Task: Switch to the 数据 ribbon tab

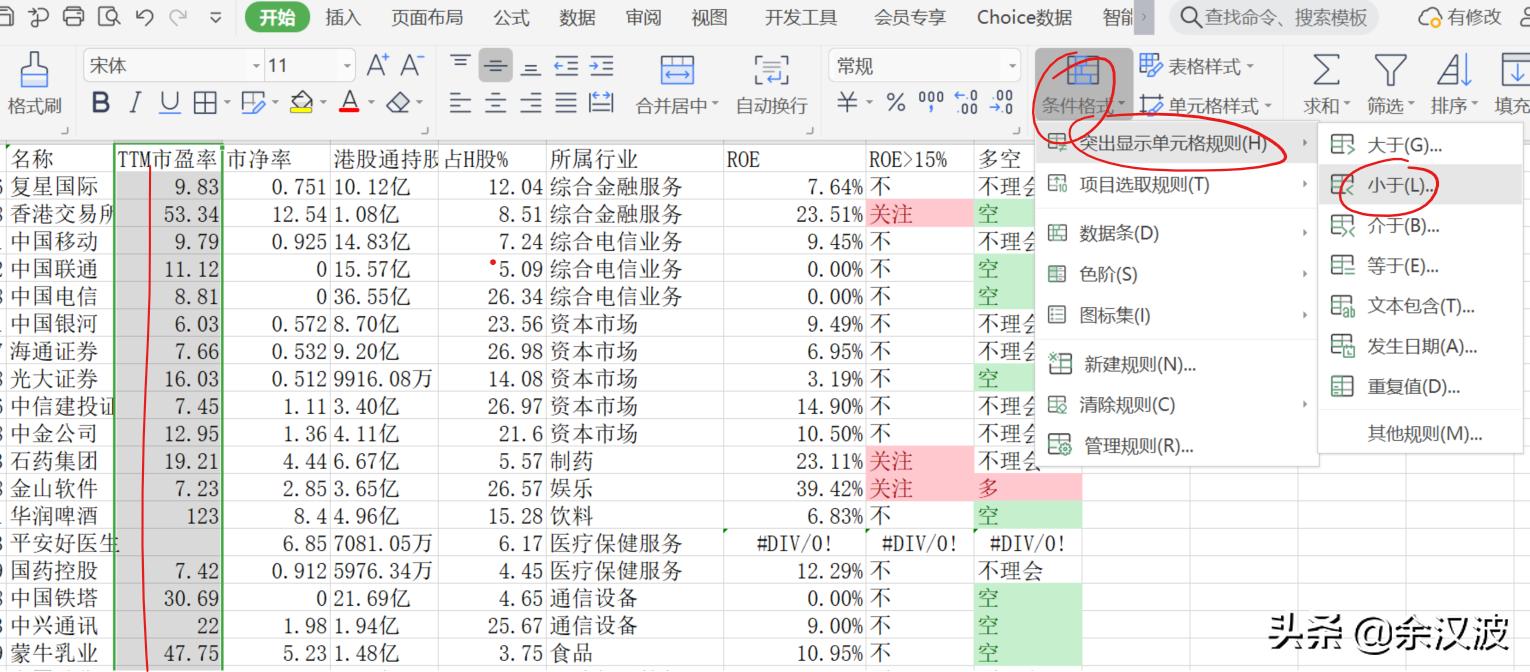Action: coord(575,17)
